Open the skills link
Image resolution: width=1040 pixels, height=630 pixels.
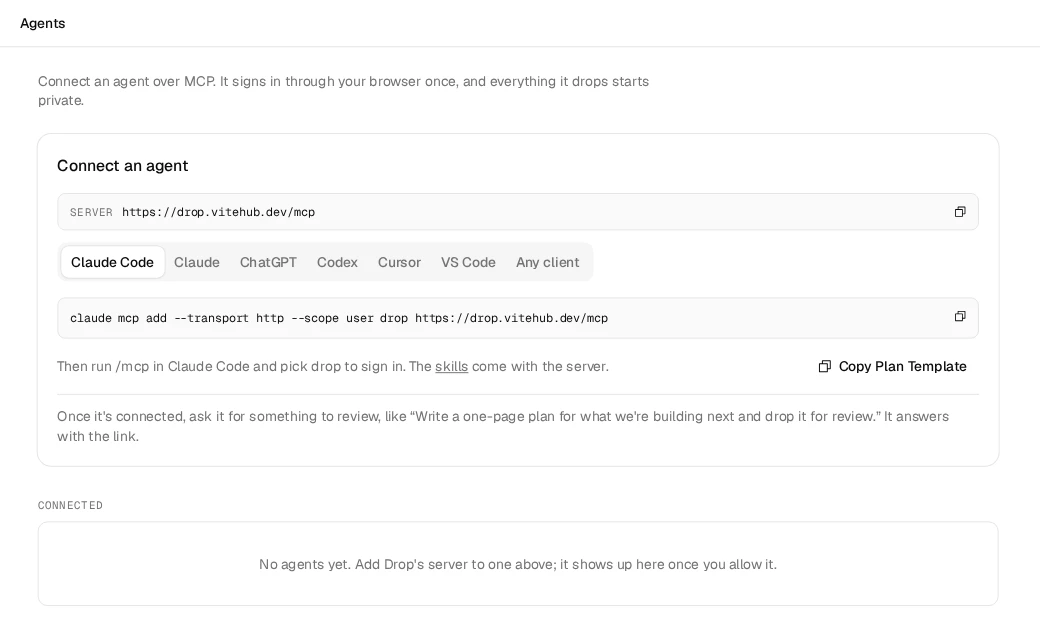tap(451, 367)
